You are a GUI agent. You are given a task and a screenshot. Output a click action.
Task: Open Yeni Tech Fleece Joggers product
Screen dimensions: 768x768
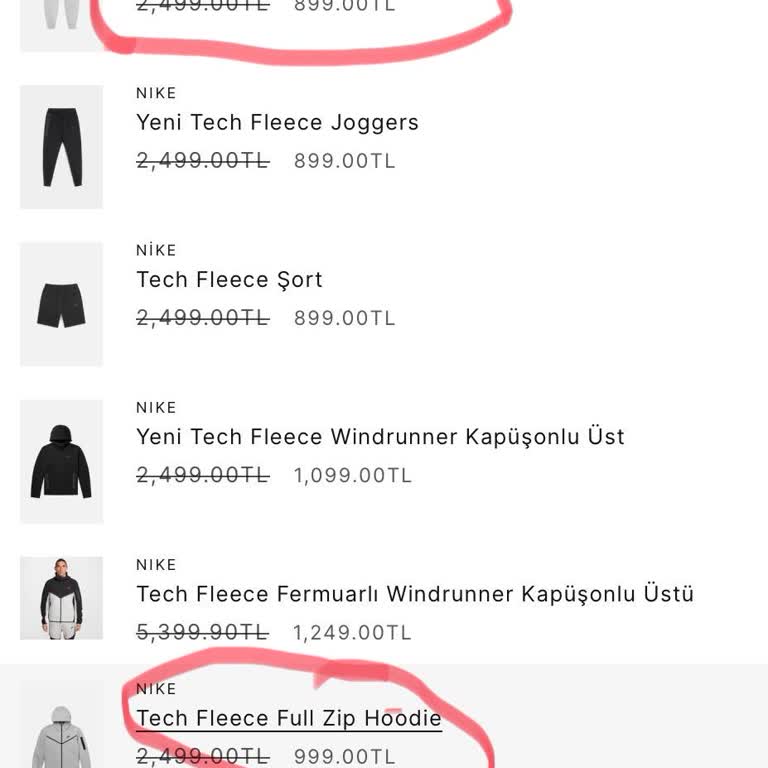pos(277,123)
